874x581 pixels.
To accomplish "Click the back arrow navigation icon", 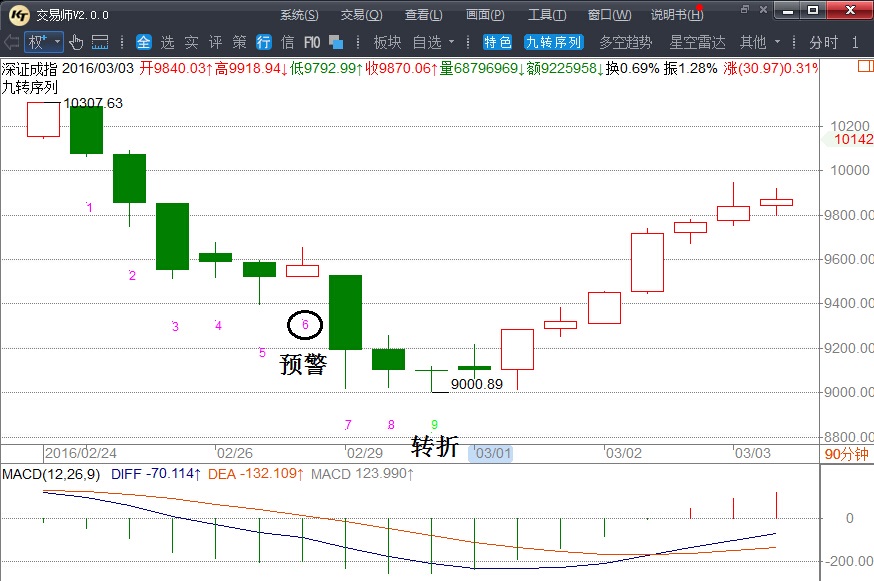I will 11,42.
